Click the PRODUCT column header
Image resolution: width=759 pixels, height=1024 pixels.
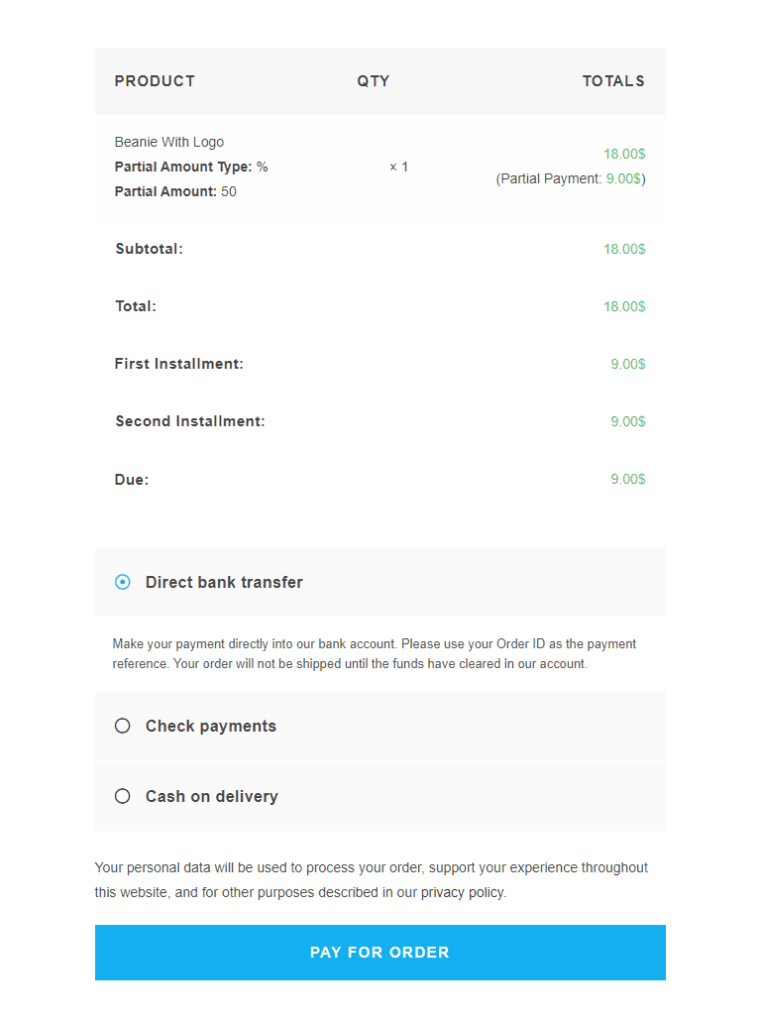(155, 81)
